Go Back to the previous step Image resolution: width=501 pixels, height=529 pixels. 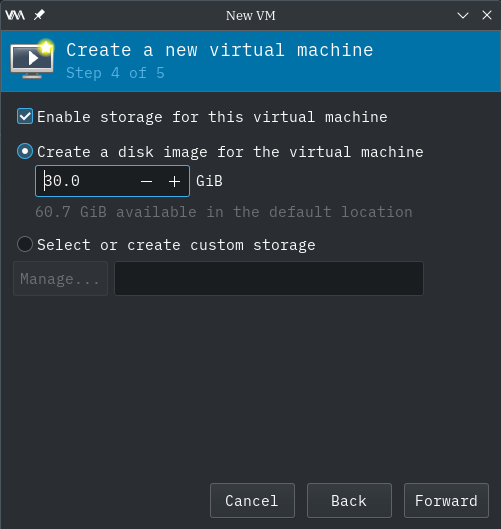(x=349, y=500)
